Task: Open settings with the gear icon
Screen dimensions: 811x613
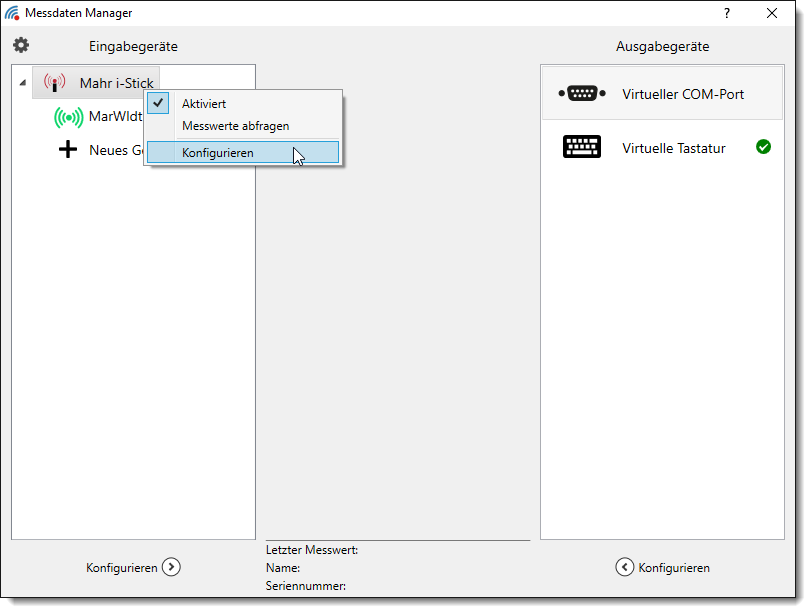Action: (x=21, y=45)
